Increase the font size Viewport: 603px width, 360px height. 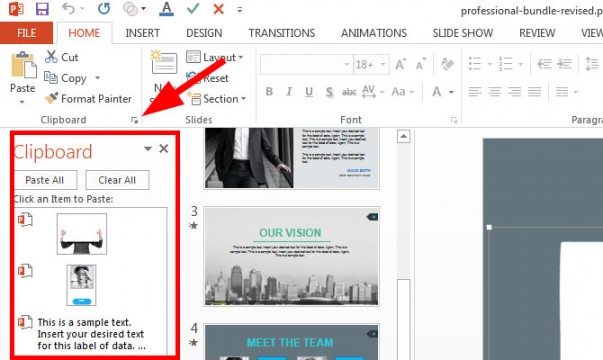click(400, 64)
